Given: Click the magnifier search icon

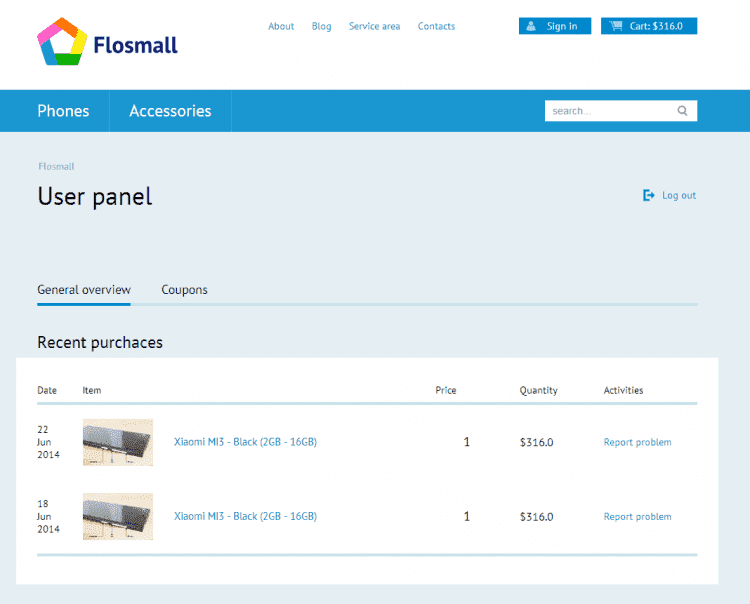Looking at the screenshot, I should click(x=683, y=111).
